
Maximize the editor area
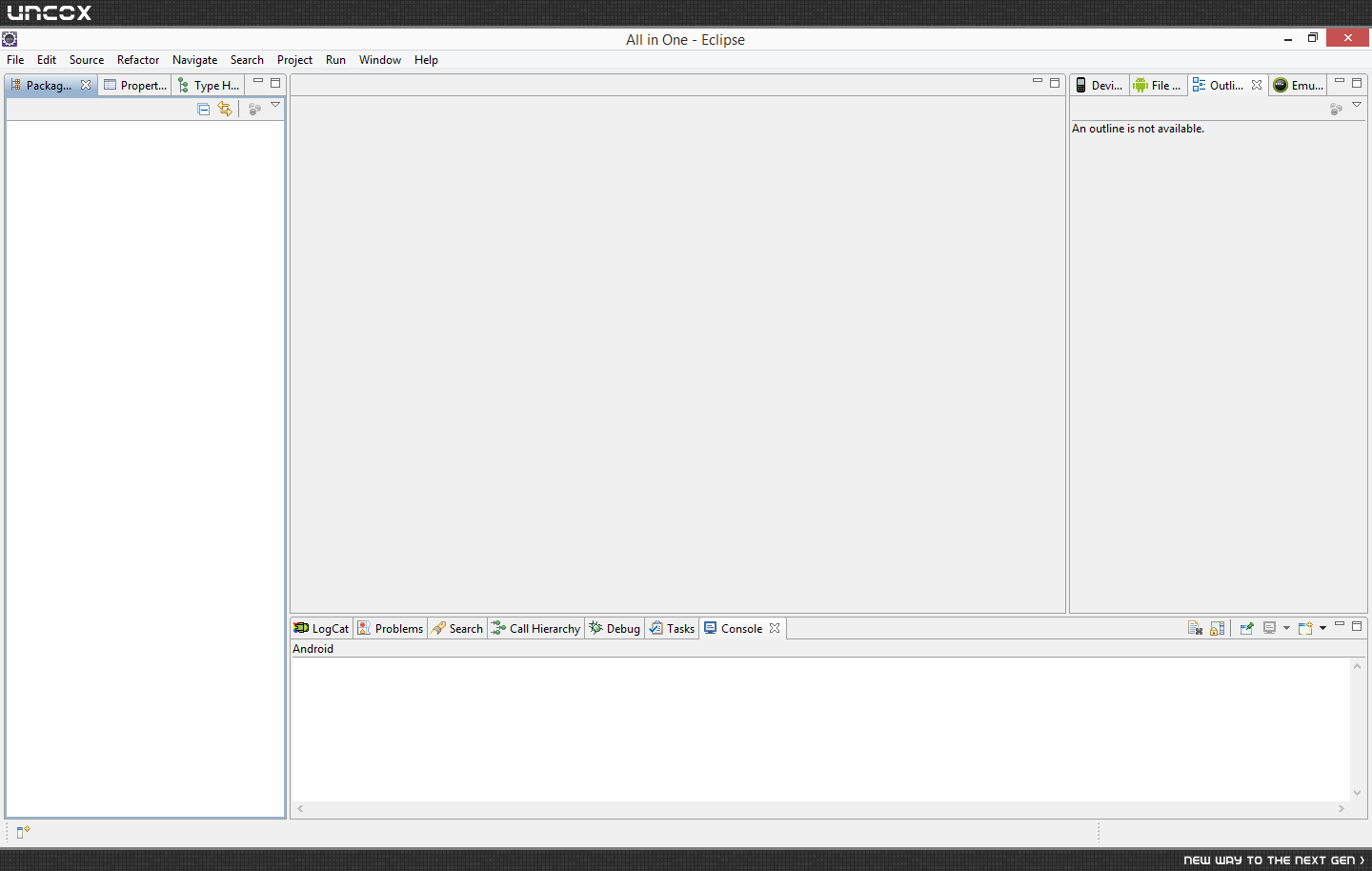pos(1055,83)
